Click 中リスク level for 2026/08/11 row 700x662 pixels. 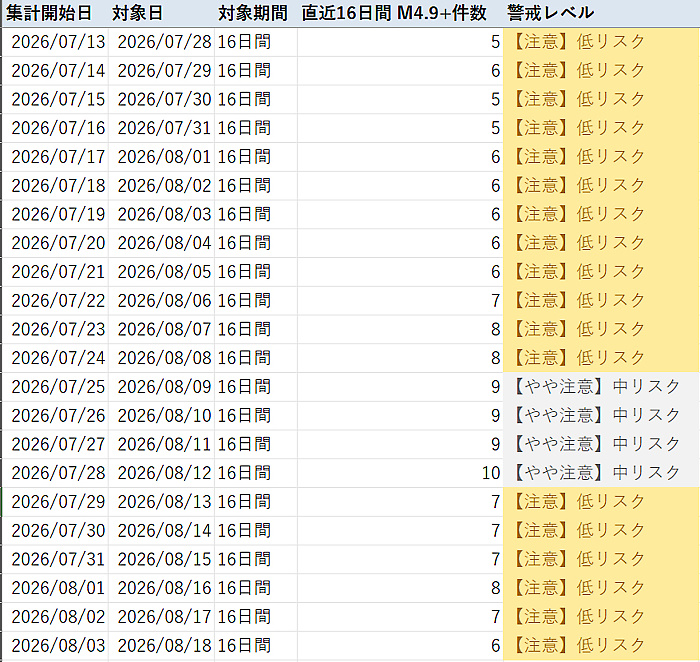pos(601,444)
